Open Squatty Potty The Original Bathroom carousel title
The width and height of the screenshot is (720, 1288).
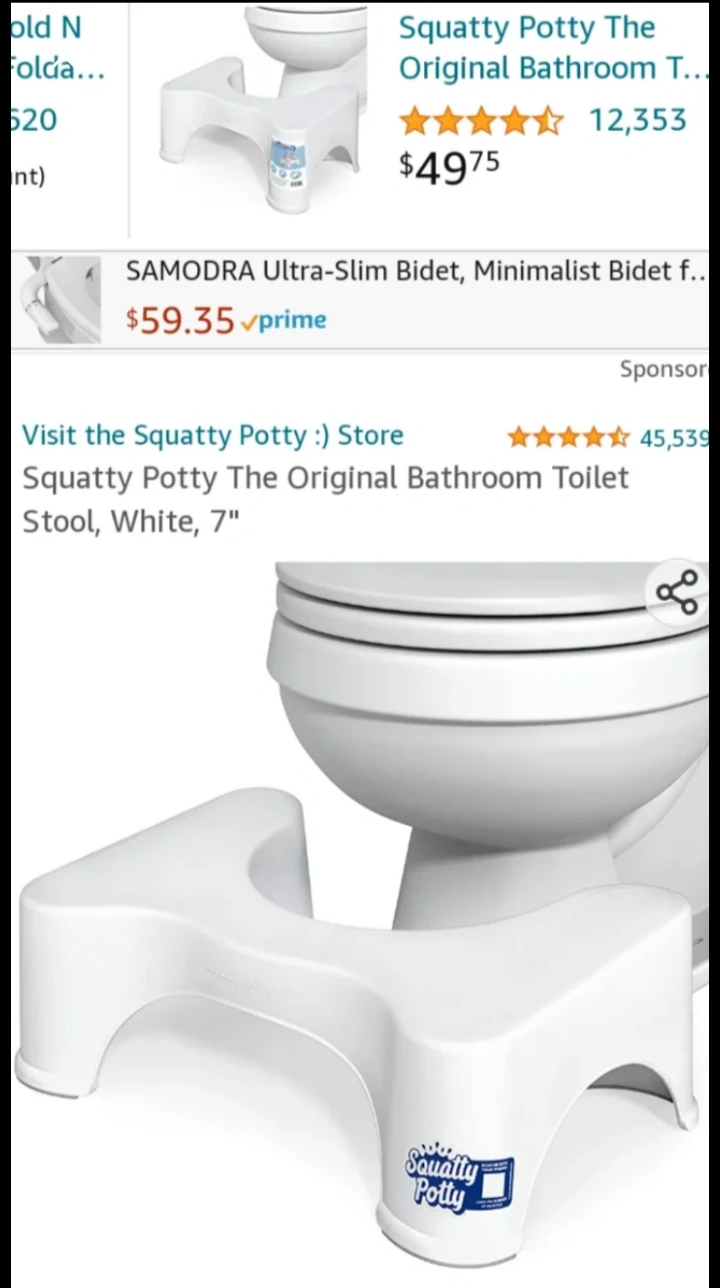pos(553,48)
